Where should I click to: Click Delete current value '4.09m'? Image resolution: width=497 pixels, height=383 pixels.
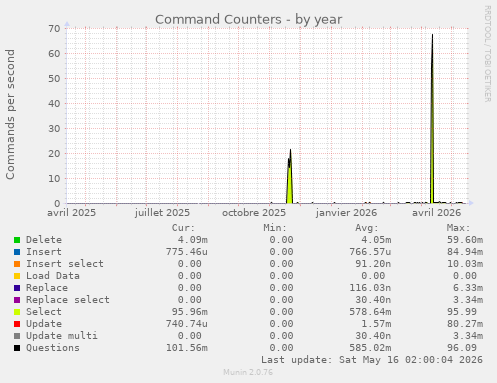tap(193, 240)
